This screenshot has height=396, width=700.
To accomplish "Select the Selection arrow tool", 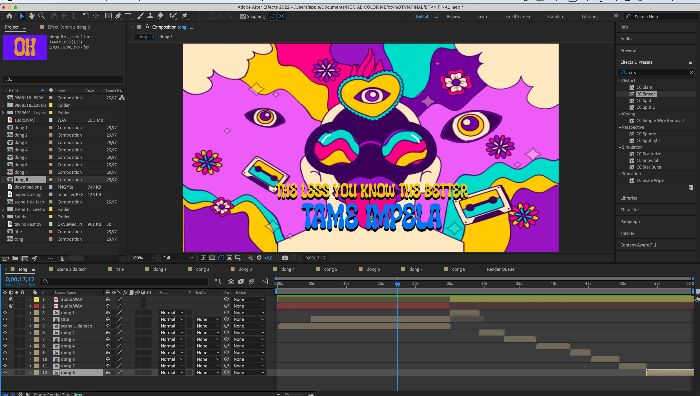I will tap(21, 16).
